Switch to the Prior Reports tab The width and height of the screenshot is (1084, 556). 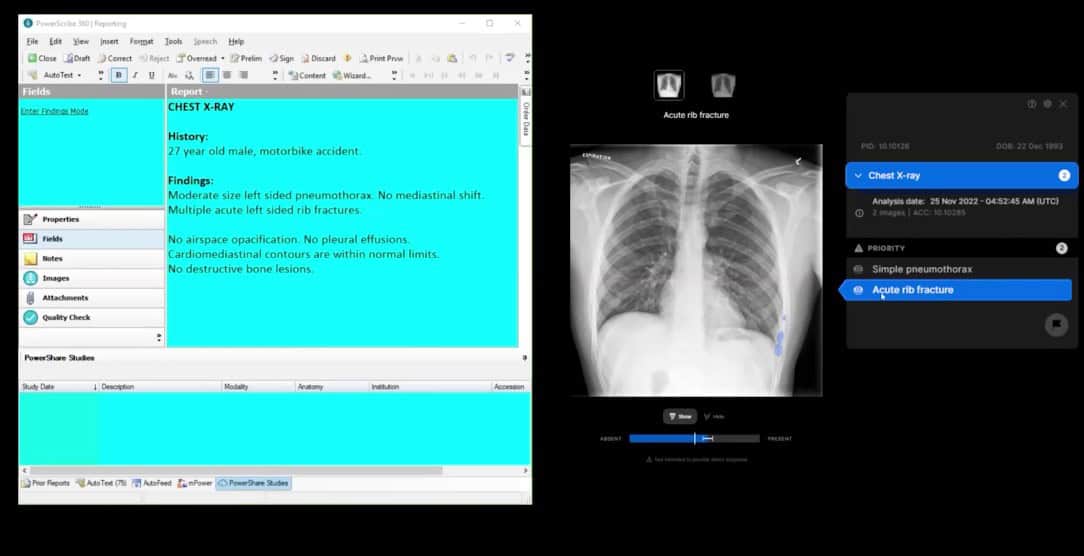[x=46, y=483]
